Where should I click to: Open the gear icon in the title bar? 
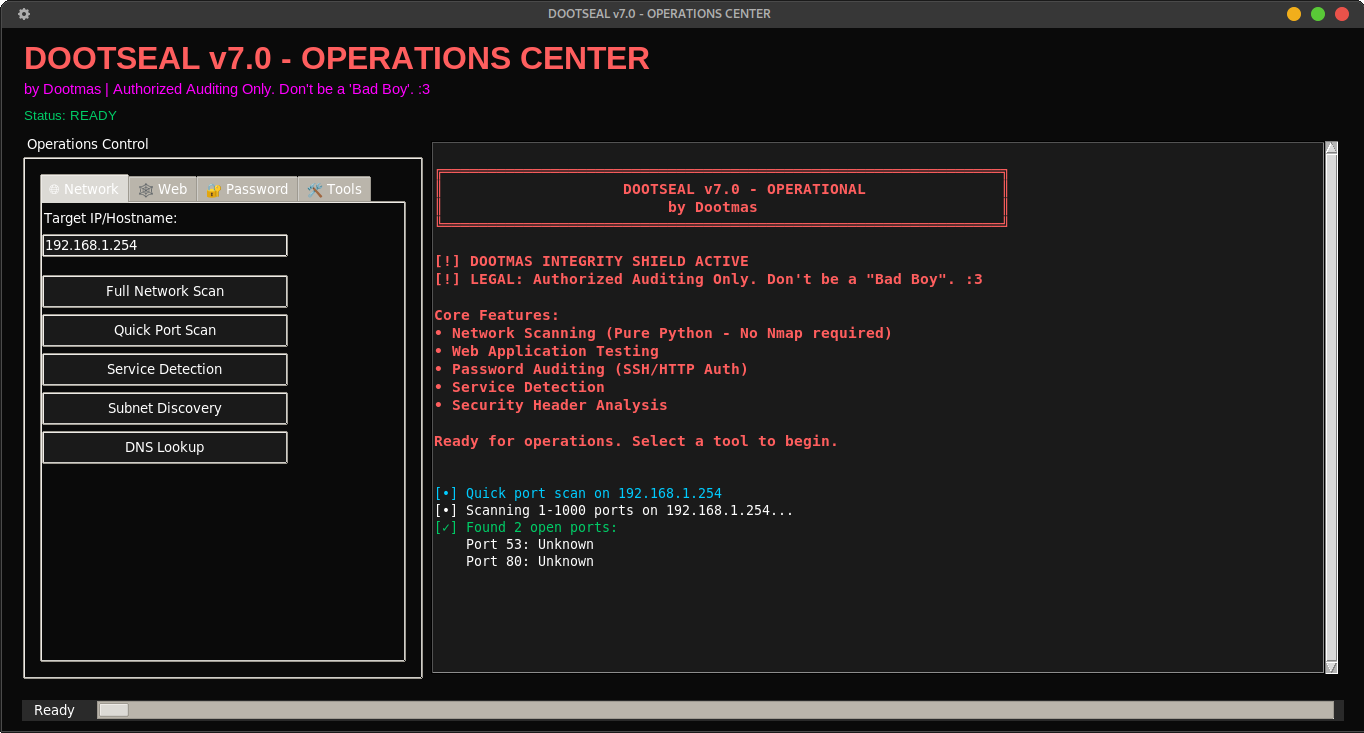[22, 13]
